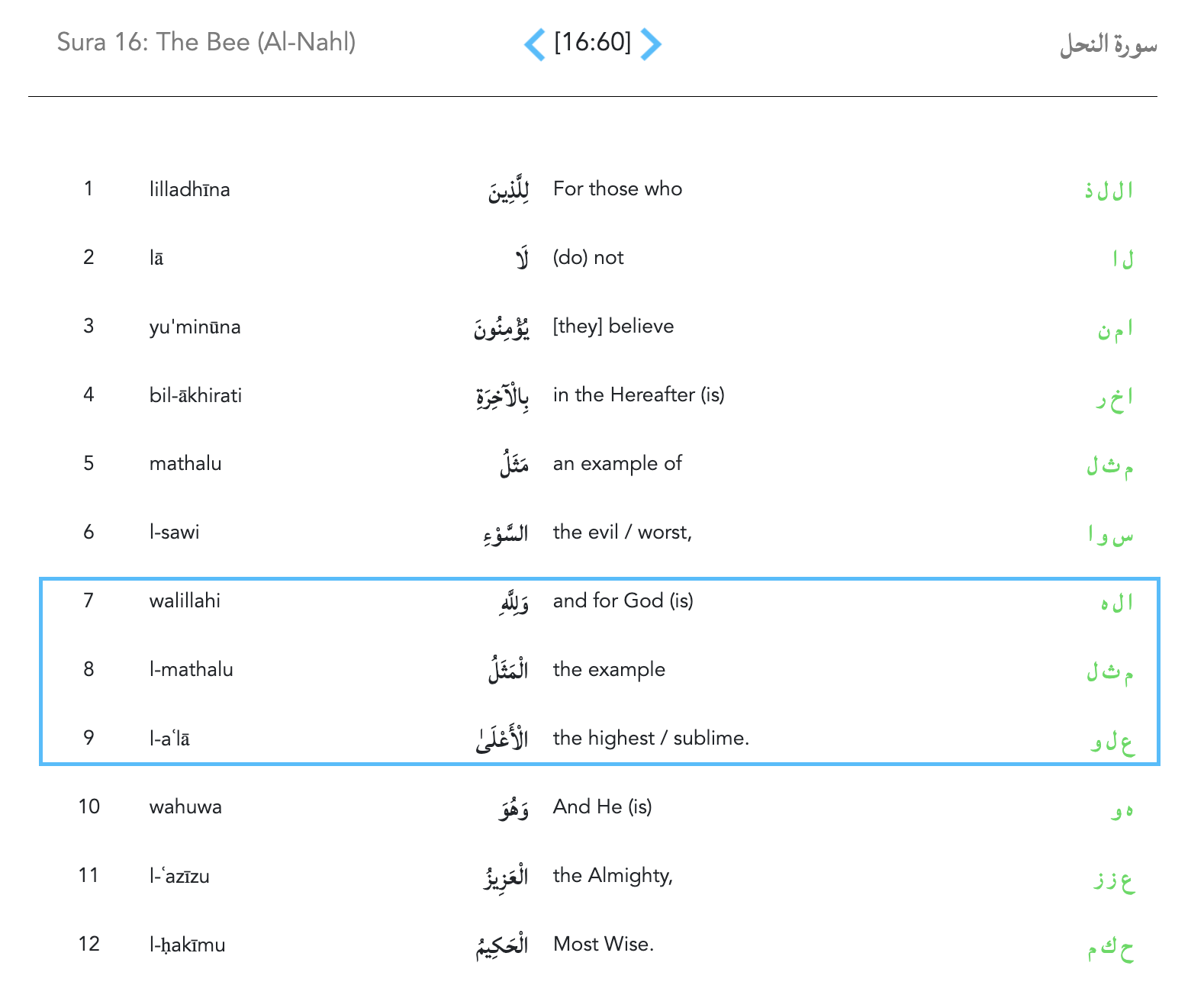Open Sura 16: The Bee title

pos(206,42)
